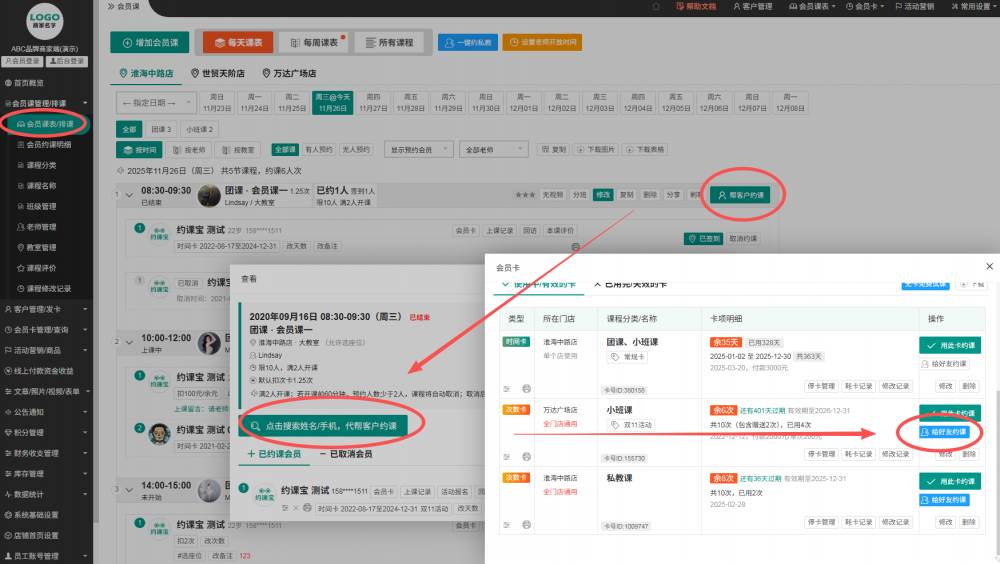Open the 指定日期 date picker dropdown
The image size is (1000, 564).
pos(157,102)
